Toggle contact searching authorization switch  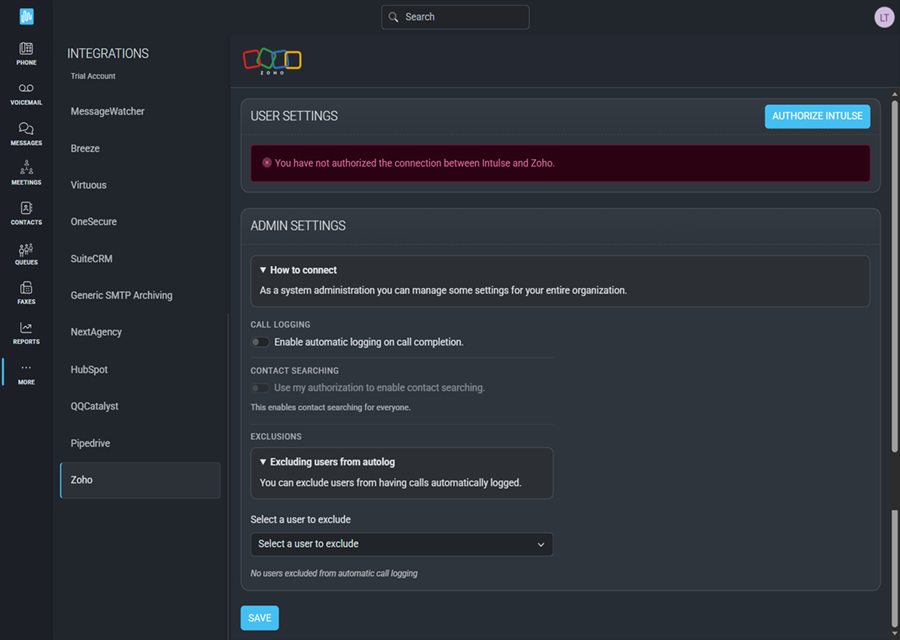point(260,388)
